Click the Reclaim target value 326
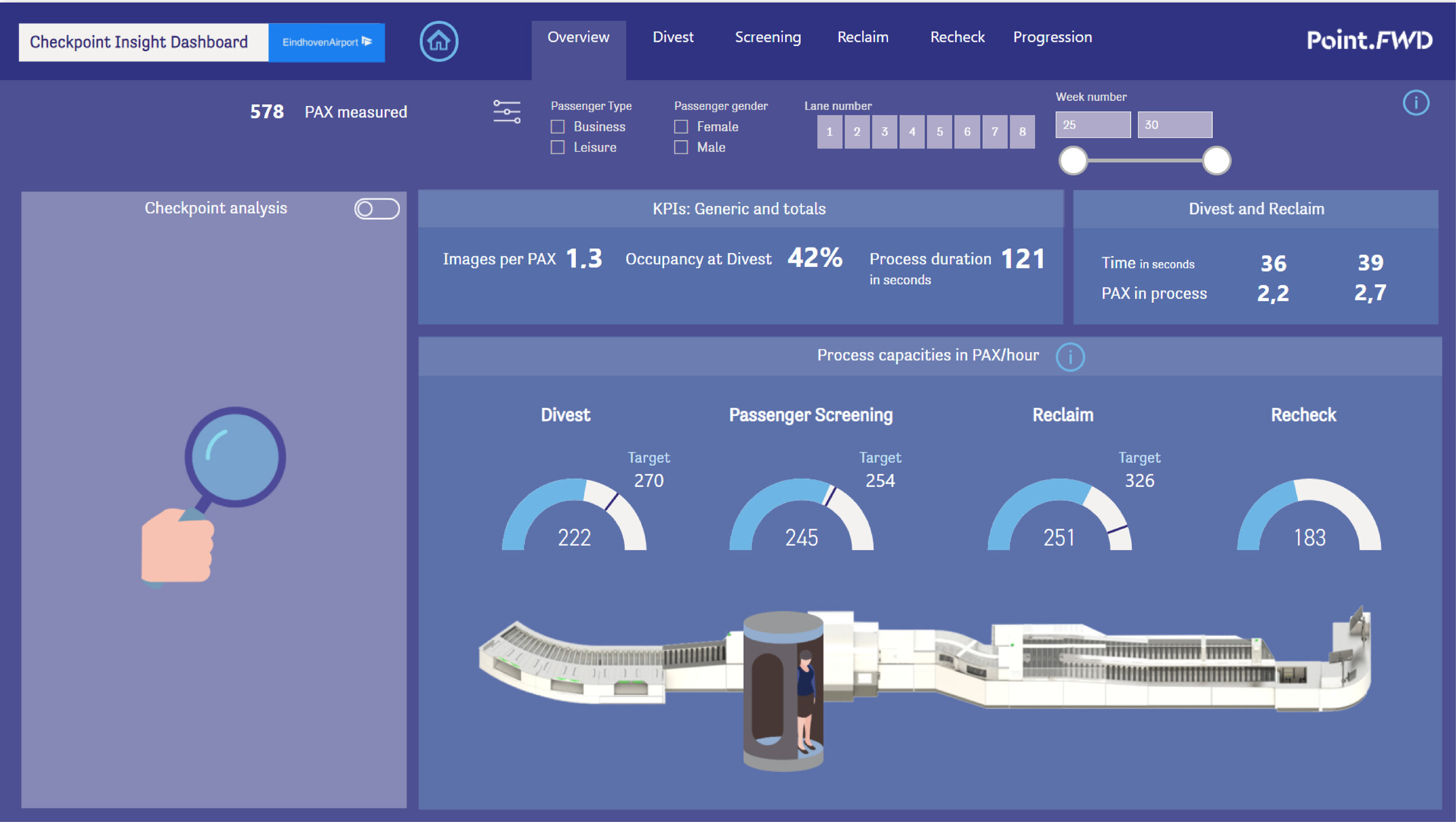This screenshot has width=1456, height=822. click(x=1139, y=481)
